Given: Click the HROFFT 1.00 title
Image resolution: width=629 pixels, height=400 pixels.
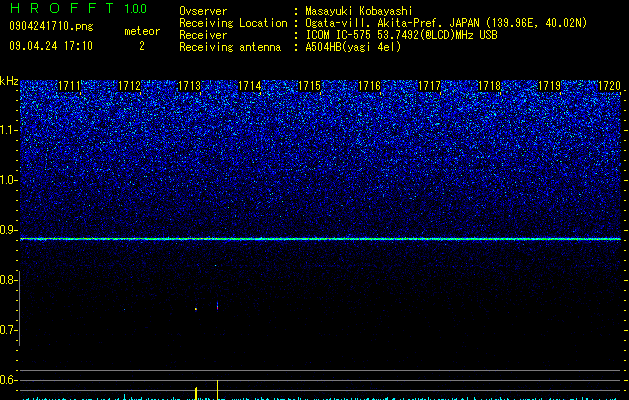Looking at the screenshot, I should [78, 8].
